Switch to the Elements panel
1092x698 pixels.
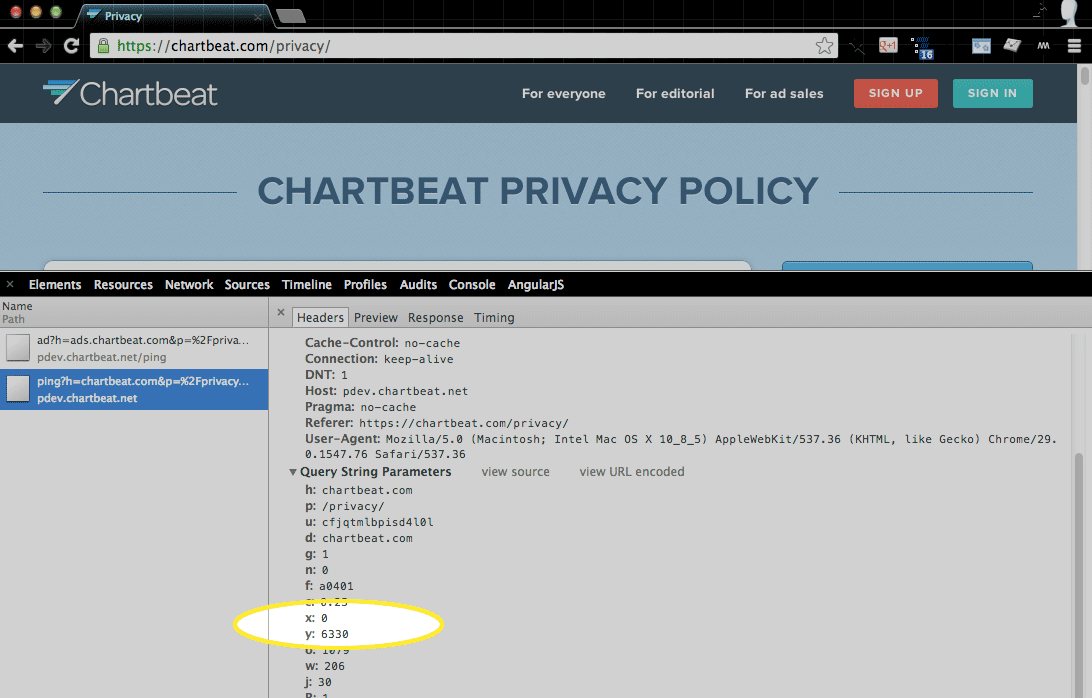point(55,284)
